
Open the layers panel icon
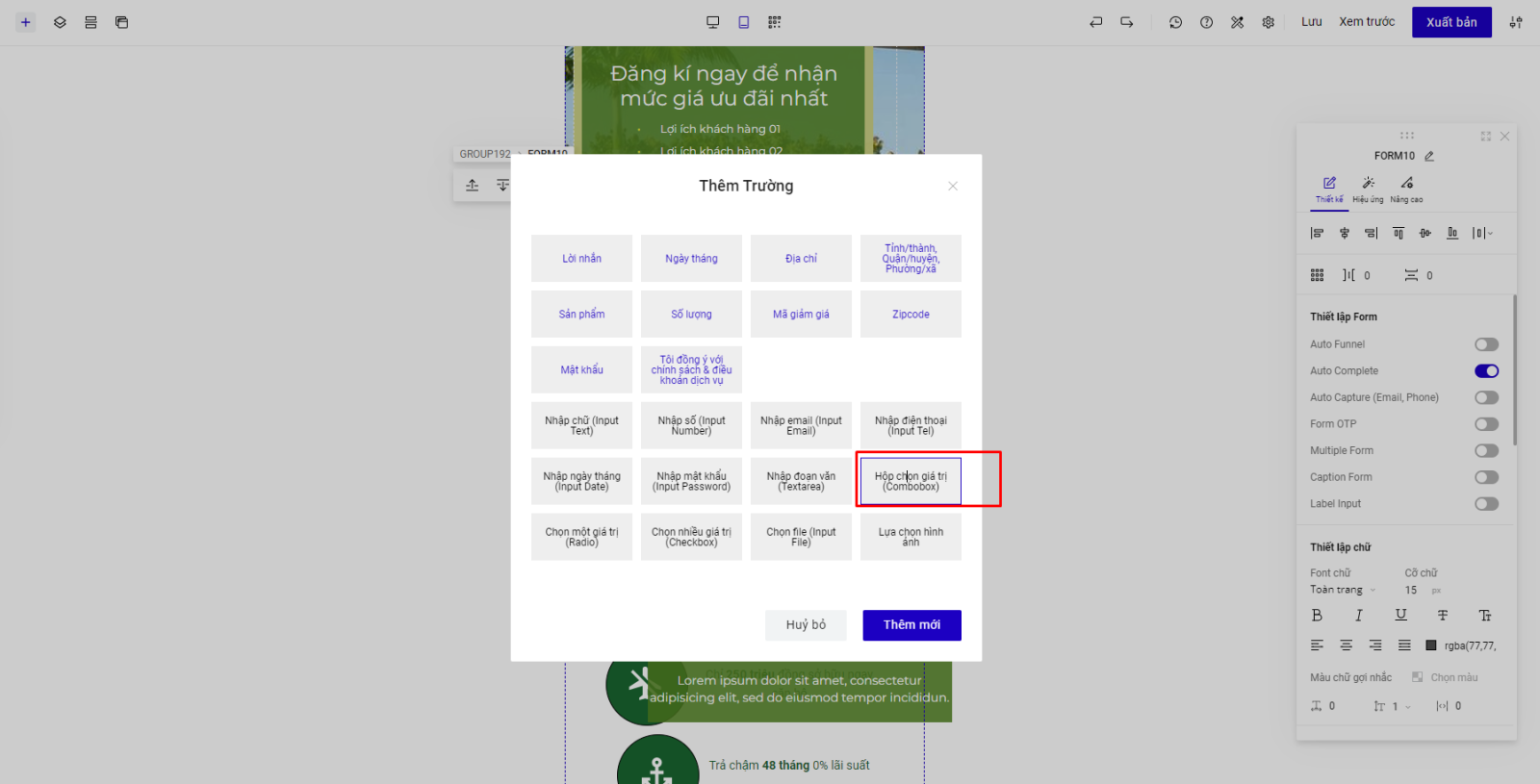[x=60, y=22]
